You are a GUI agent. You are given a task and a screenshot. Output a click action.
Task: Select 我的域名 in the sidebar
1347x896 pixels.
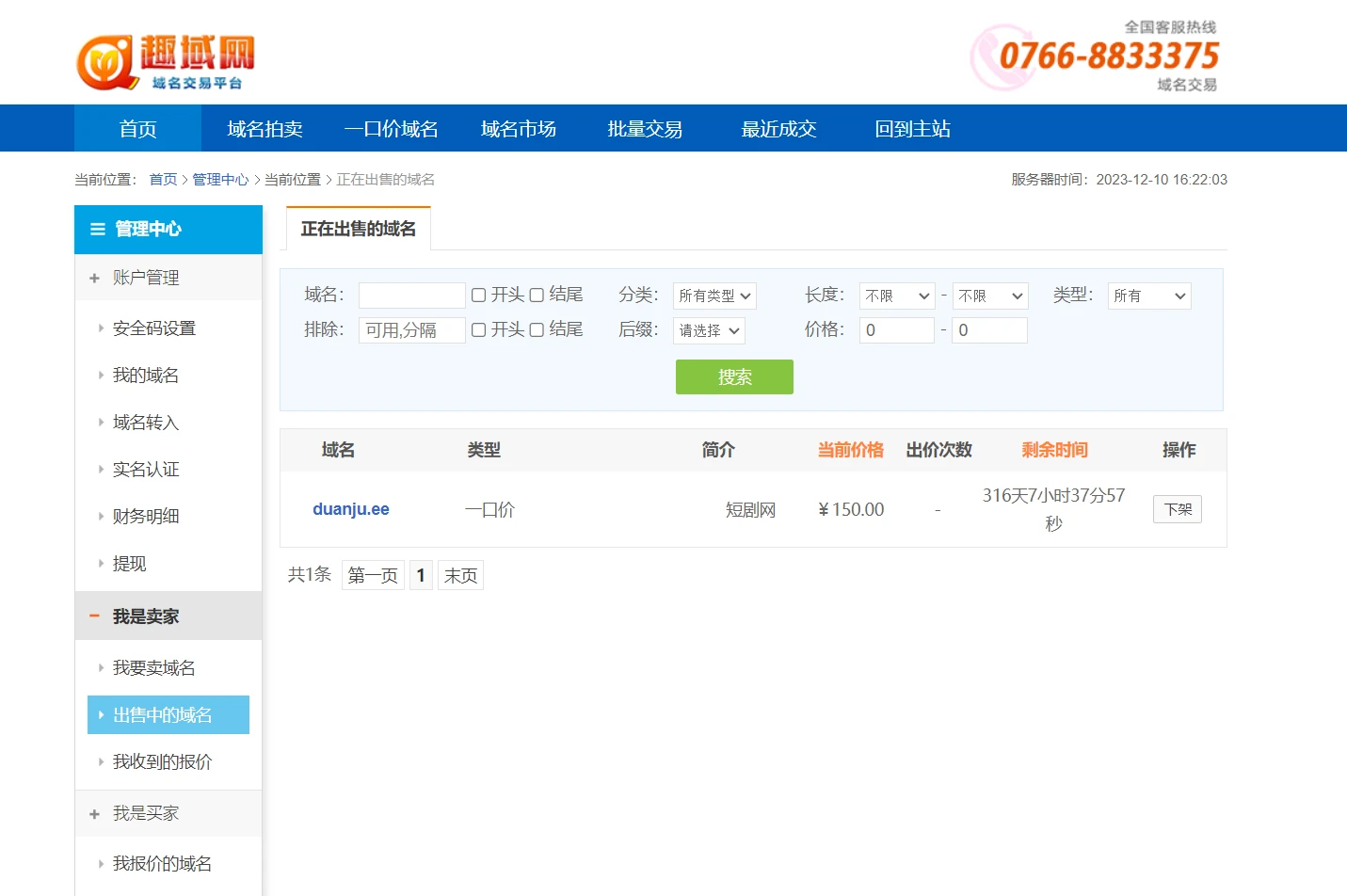click(146, 376)
